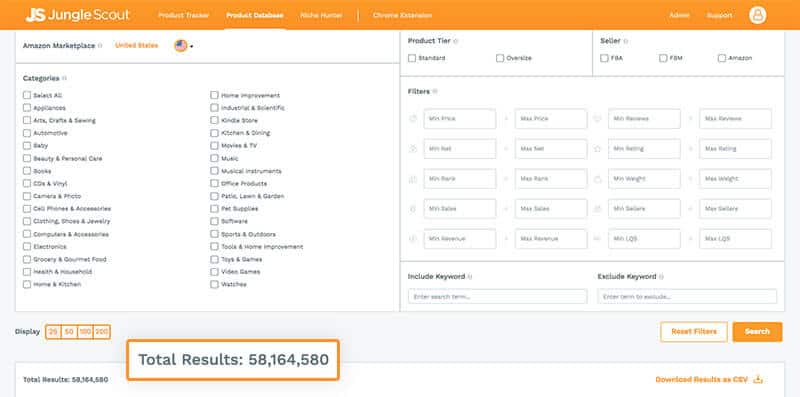Screen dimensions: 800x397
Task: Open the Niche Hunter tab
Action: [321, 15]
